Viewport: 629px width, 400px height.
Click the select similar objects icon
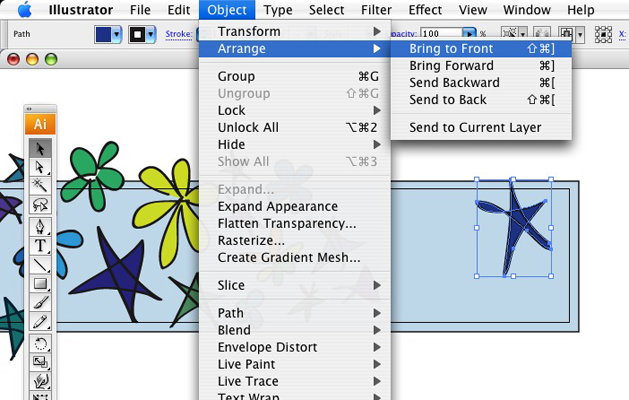click(509, 34)
